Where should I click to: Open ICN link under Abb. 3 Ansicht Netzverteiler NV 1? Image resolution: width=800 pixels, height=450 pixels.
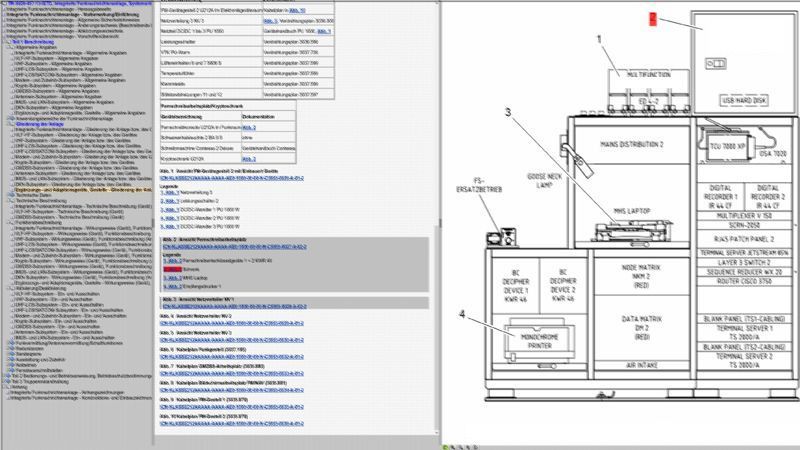[x=235, y=307]
